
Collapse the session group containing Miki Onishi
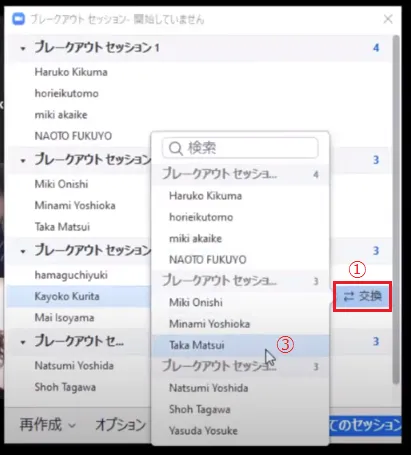(23, 160)
